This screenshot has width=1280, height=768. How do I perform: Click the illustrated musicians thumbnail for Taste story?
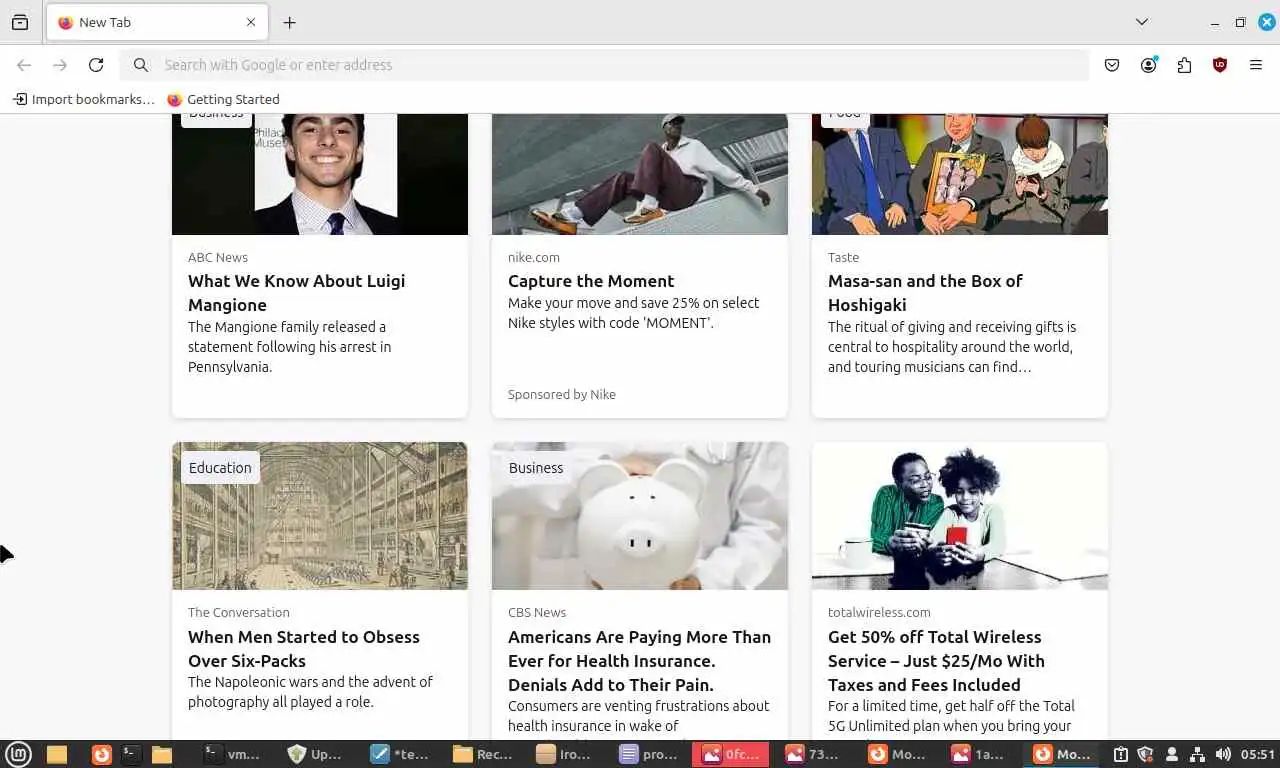coord(960,174)
